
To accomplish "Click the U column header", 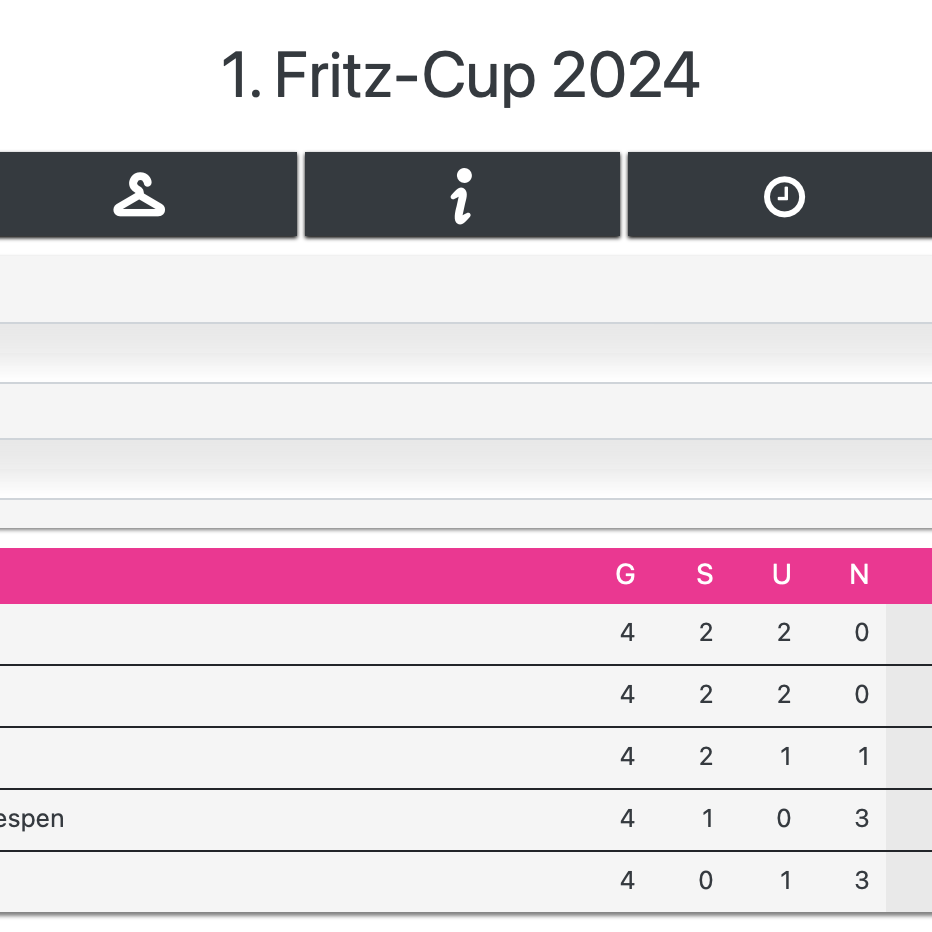I will [782, 575].
